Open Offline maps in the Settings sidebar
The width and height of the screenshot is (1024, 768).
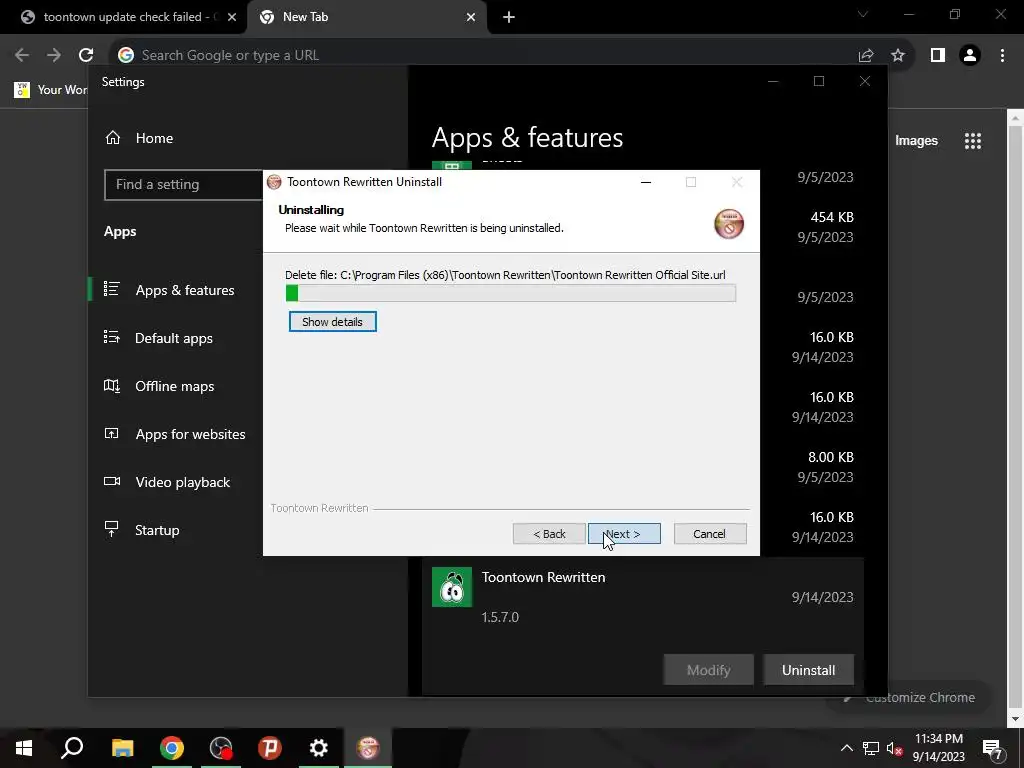174,386
